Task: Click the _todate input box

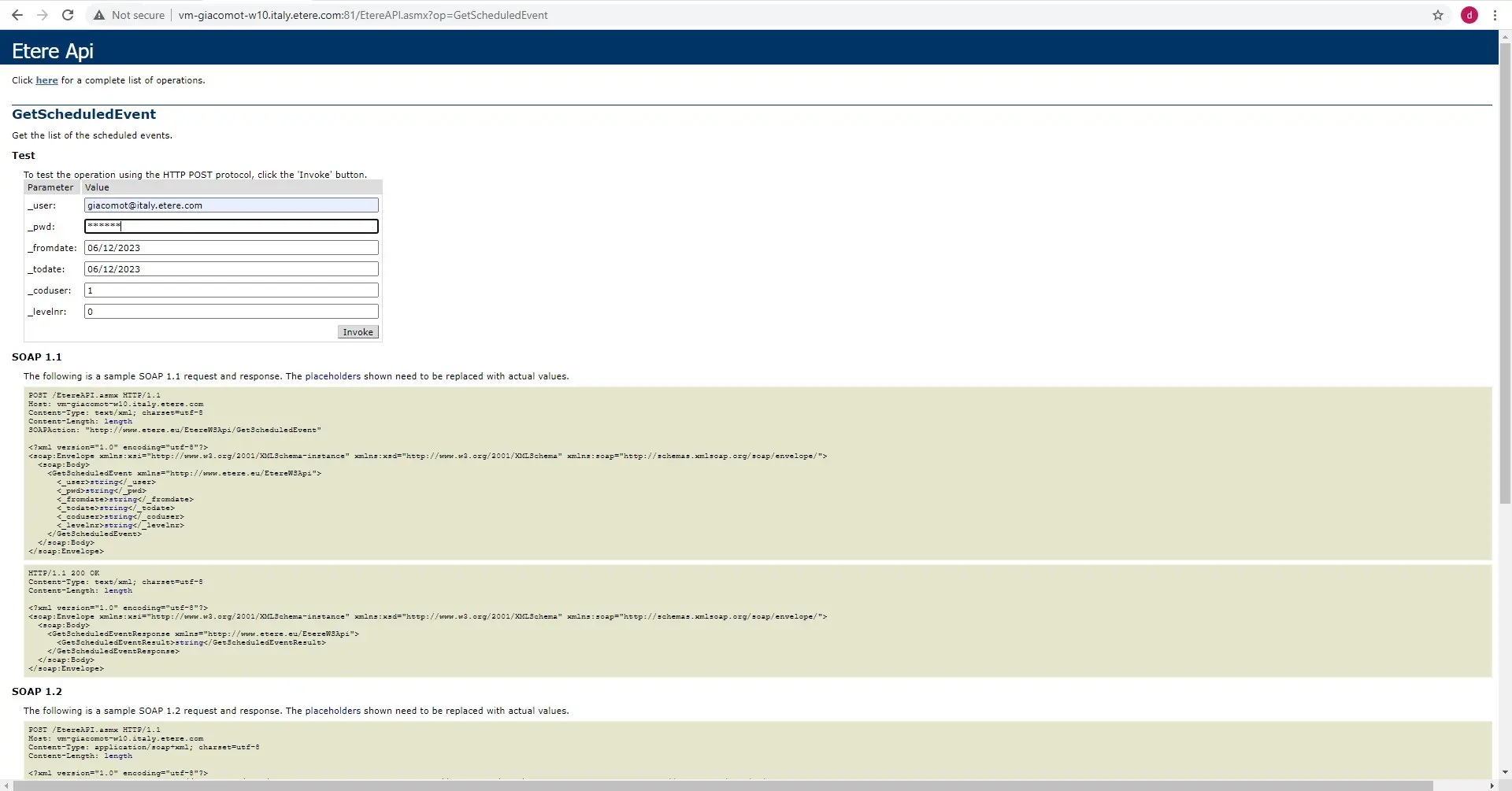Action: point(231,269)
